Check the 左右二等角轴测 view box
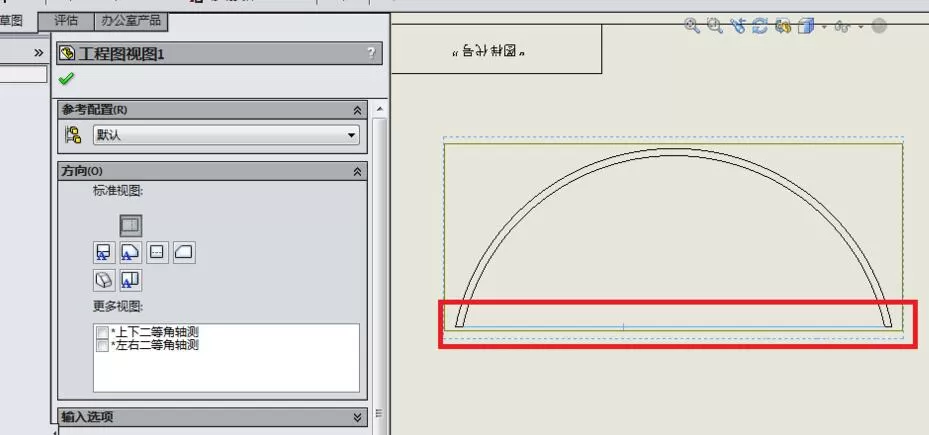929x435 pixels. [x=102, y=346]
